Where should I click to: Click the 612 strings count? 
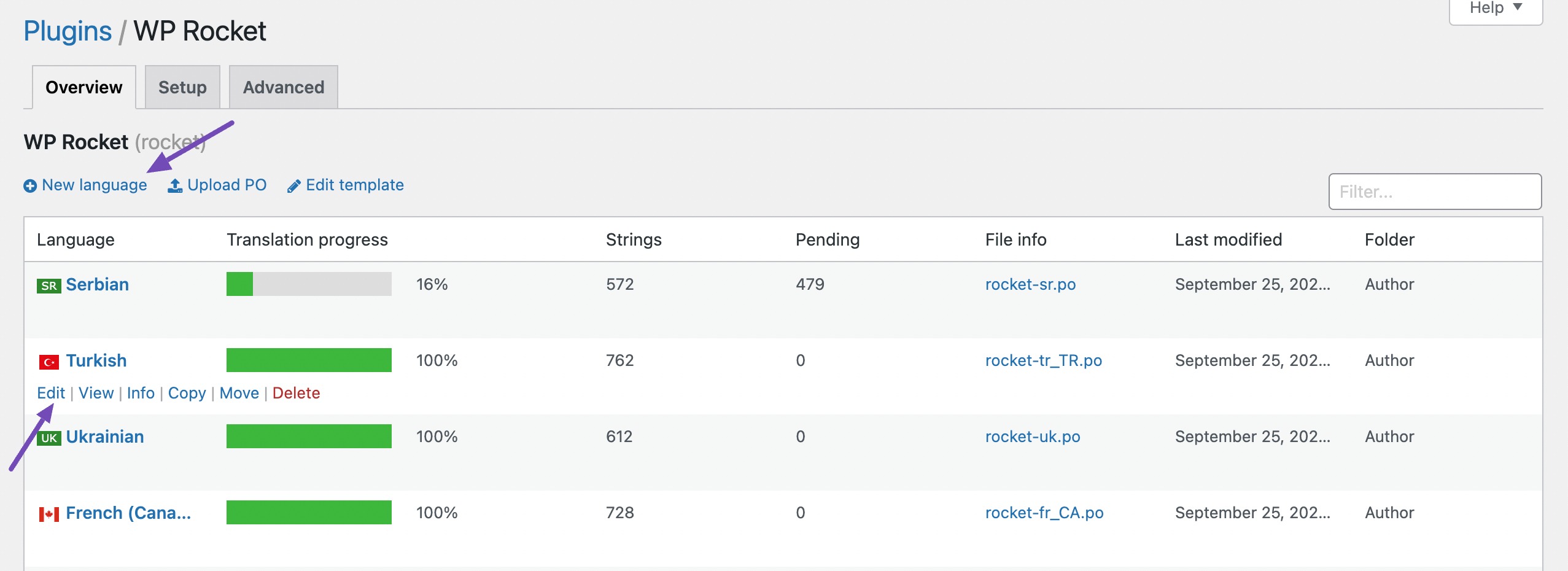click(x=619, y=437)
